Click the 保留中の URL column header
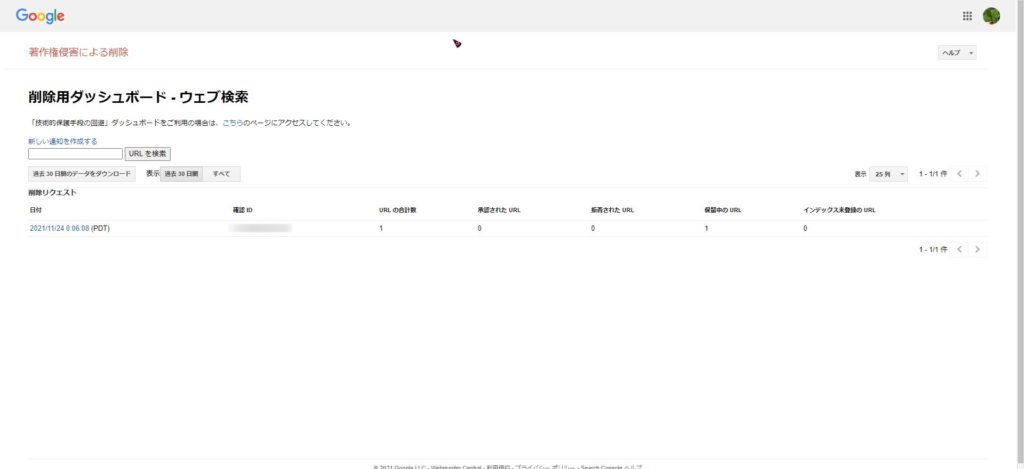The width and height of the screenshot is (1024, 469). point(722,210)
